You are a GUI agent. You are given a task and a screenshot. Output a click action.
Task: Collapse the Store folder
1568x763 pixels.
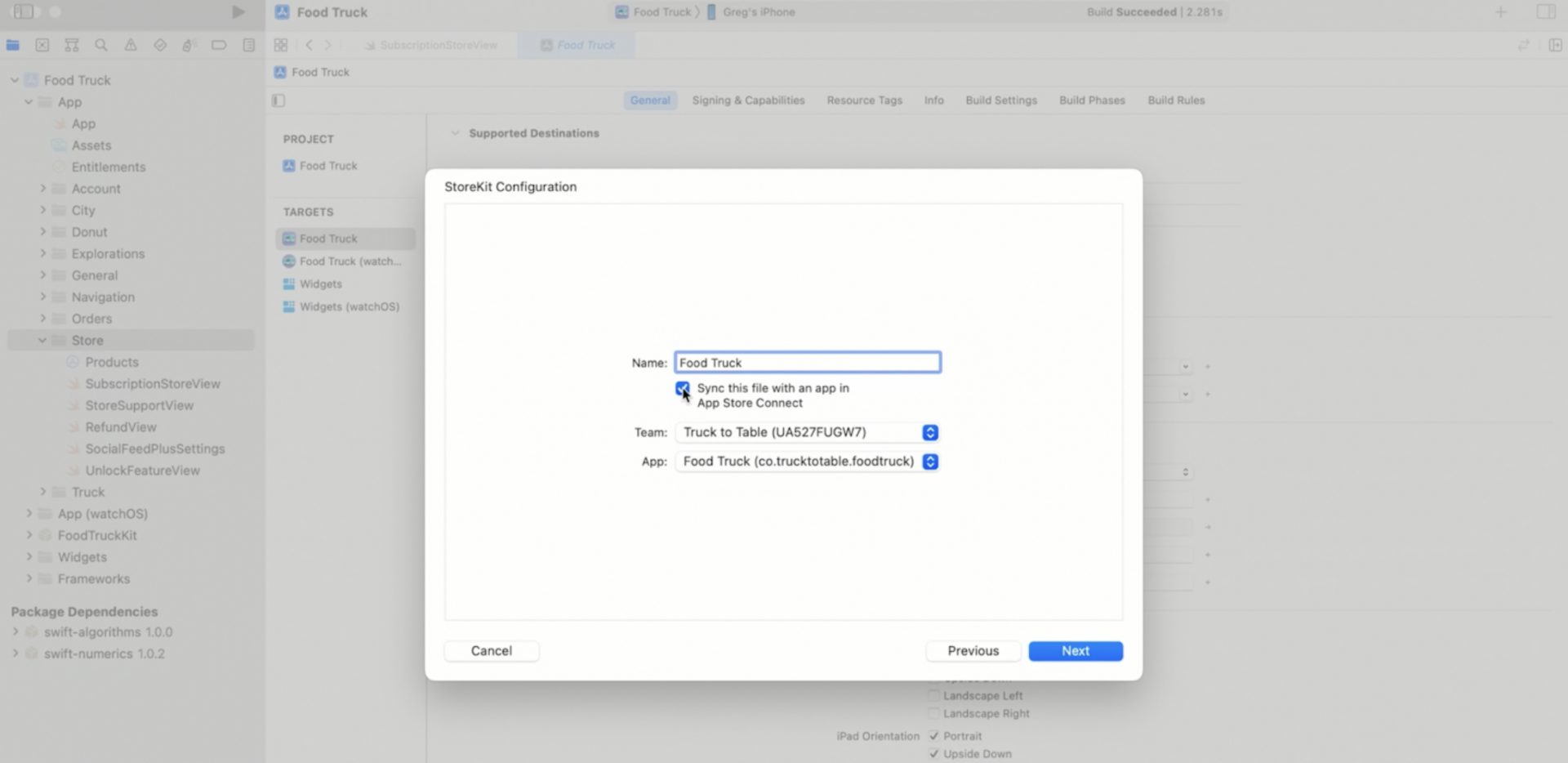pyautogui.click(x=42, y=341)
